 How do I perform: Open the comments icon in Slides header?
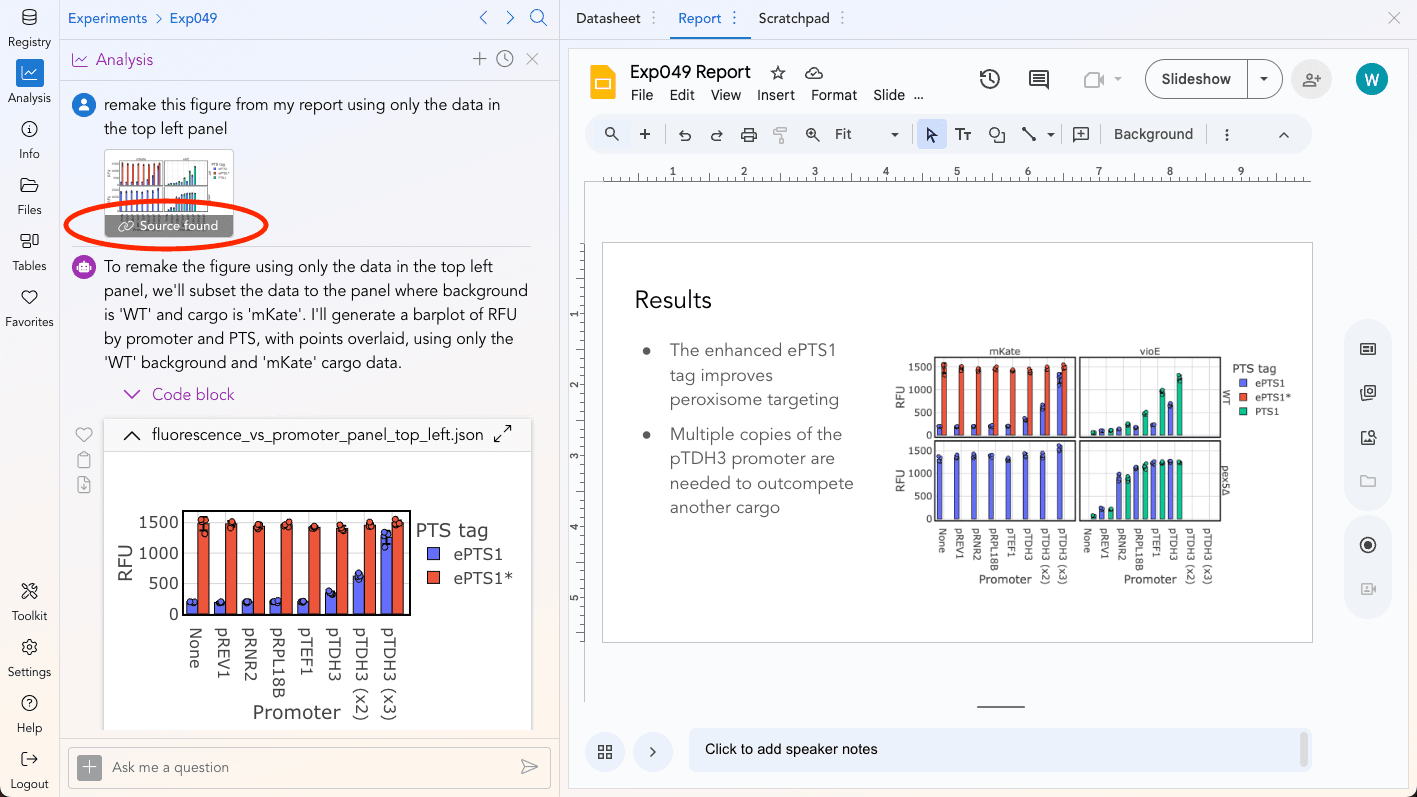click(x=1039, y=79)
